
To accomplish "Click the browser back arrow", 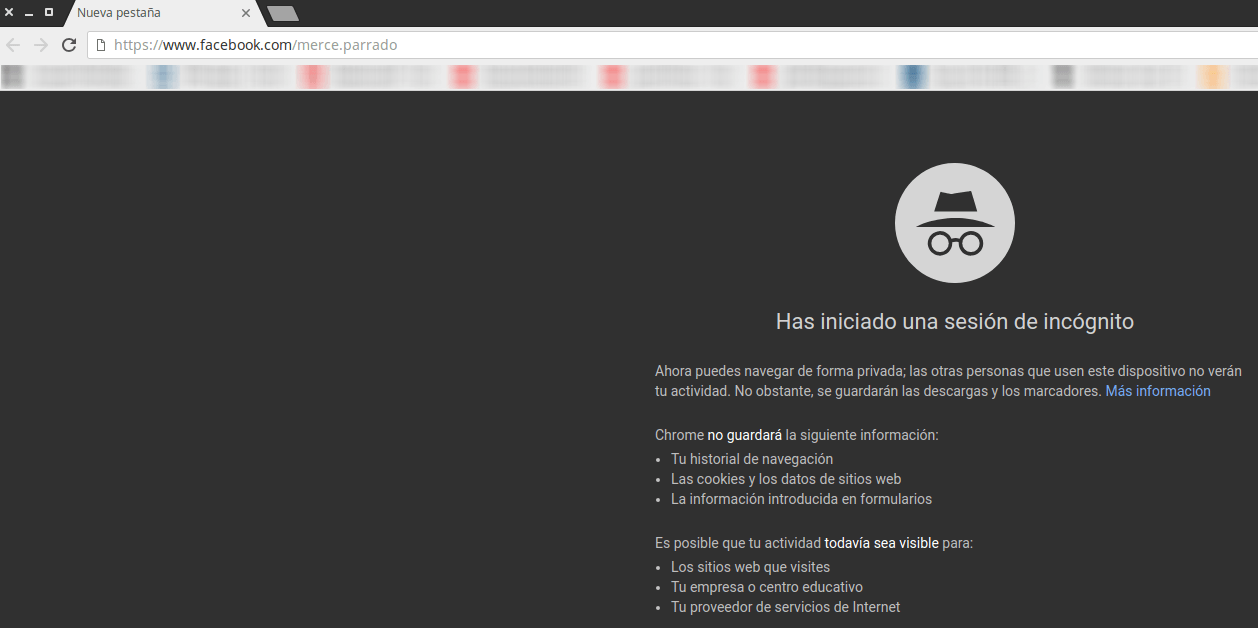I will click(13, 45).
